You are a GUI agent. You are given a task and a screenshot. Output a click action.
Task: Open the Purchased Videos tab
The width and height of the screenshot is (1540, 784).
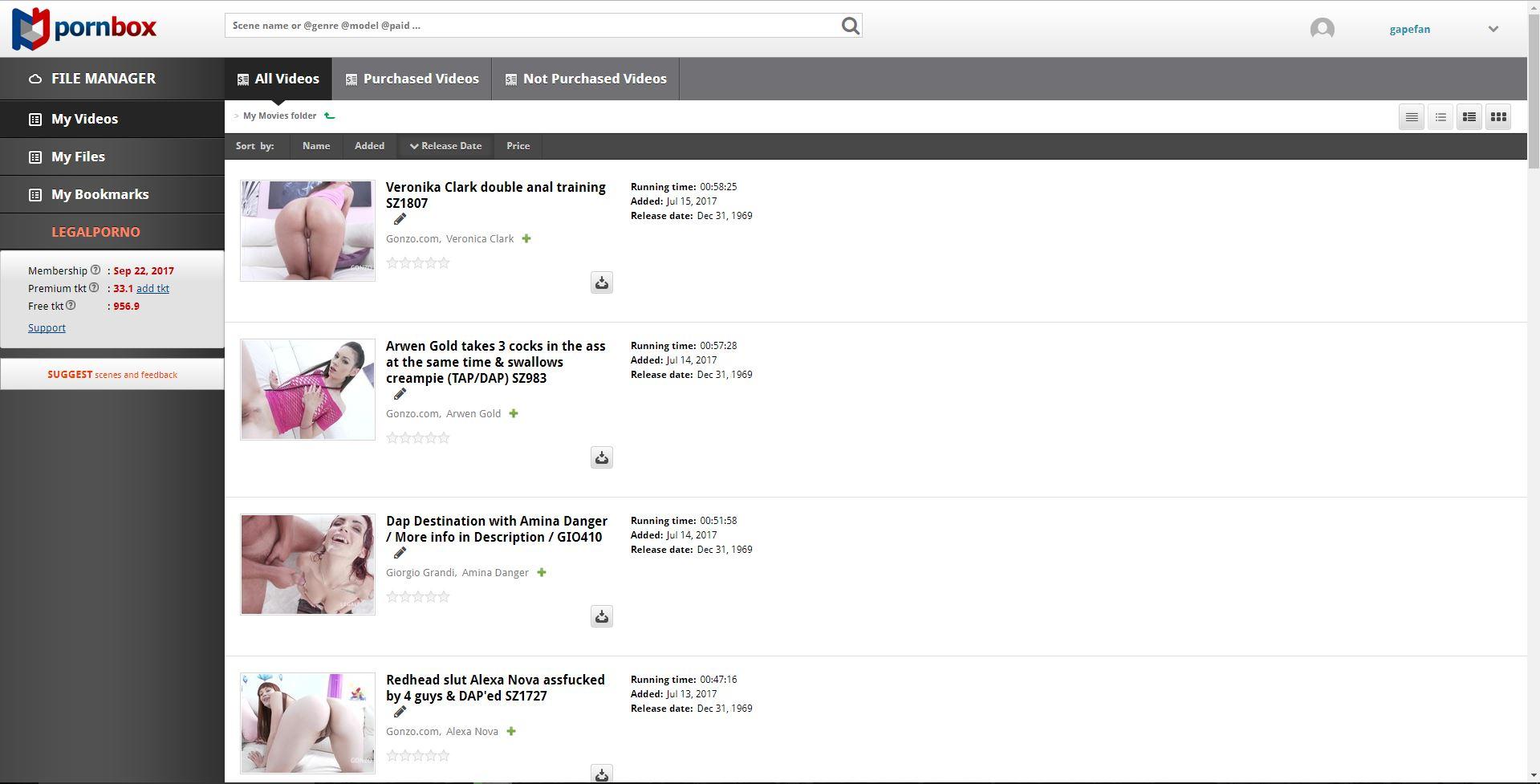(x=412, y=79)
